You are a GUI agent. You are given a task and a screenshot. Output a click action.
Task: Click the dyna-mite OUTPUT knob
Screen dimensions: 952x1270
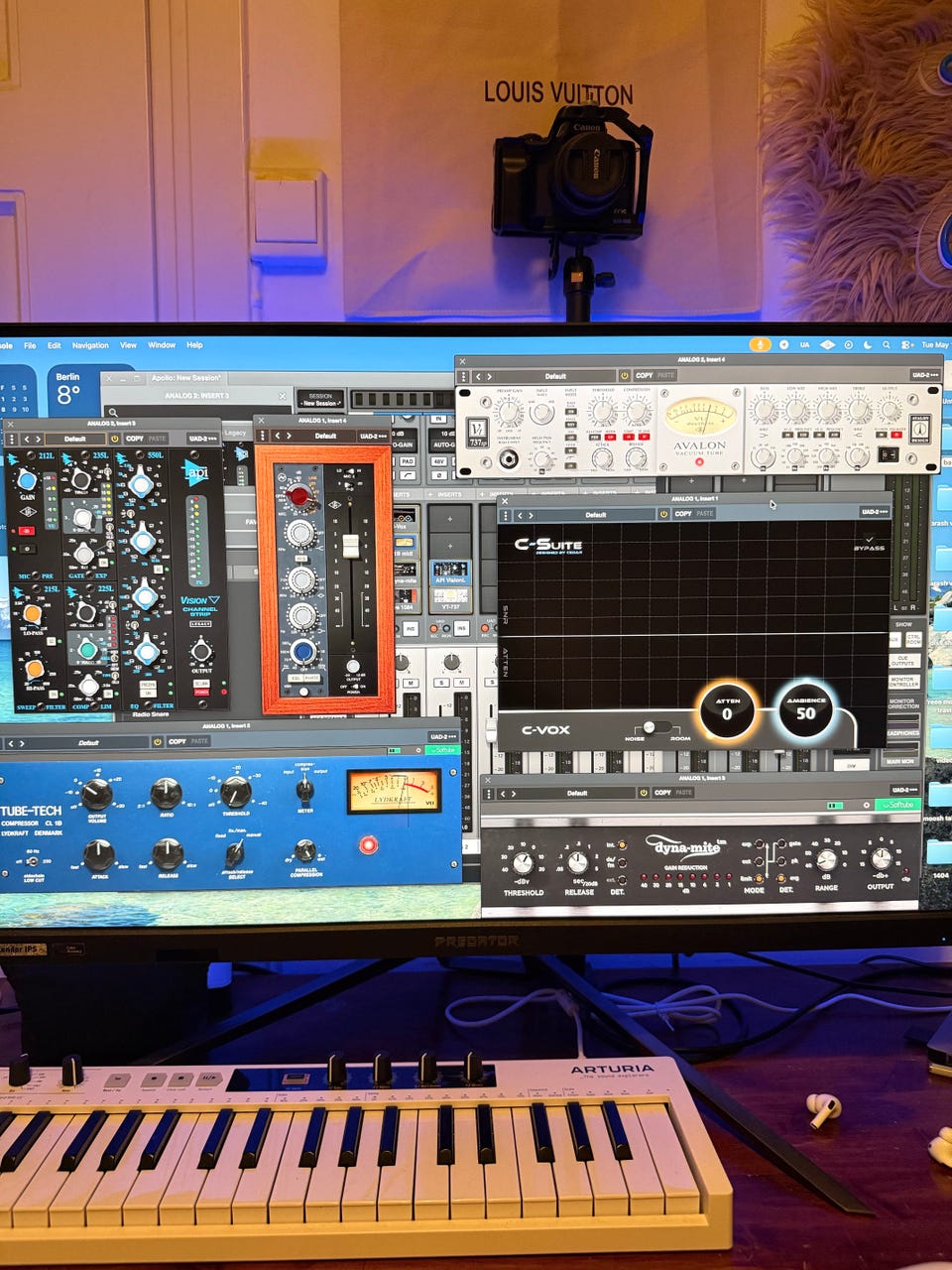pyautogui.click(x=881, y=859)
